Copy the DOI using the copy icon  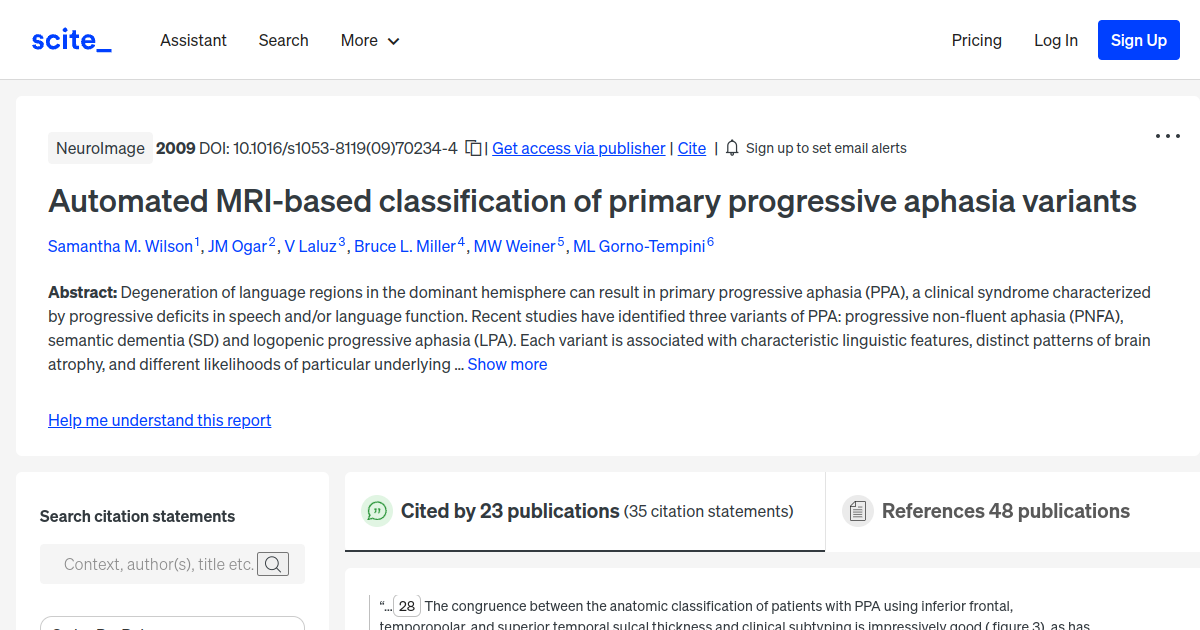coord(471,146)
